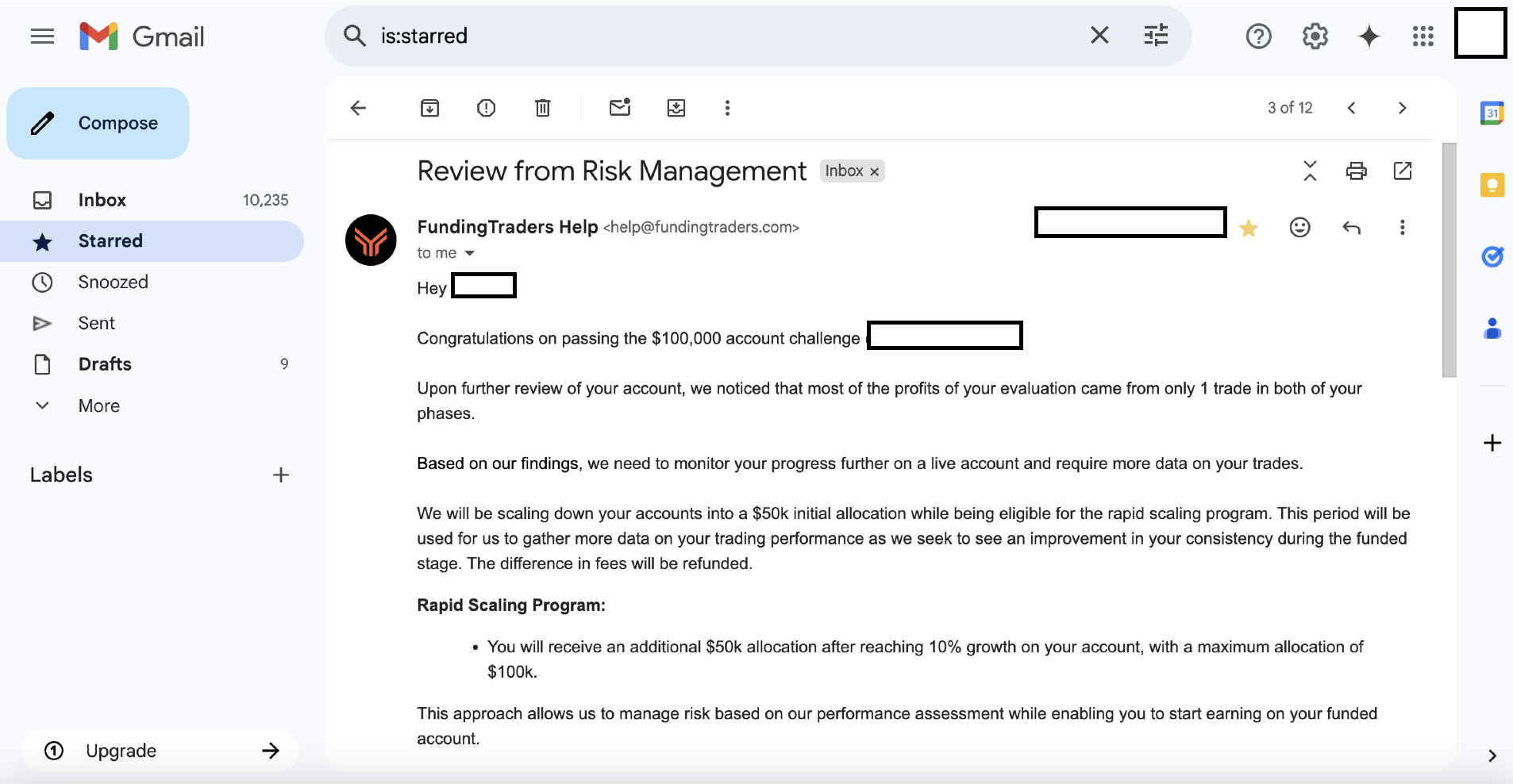
Task: Add an emoji reaction to the message
Action: (1299, 228)
